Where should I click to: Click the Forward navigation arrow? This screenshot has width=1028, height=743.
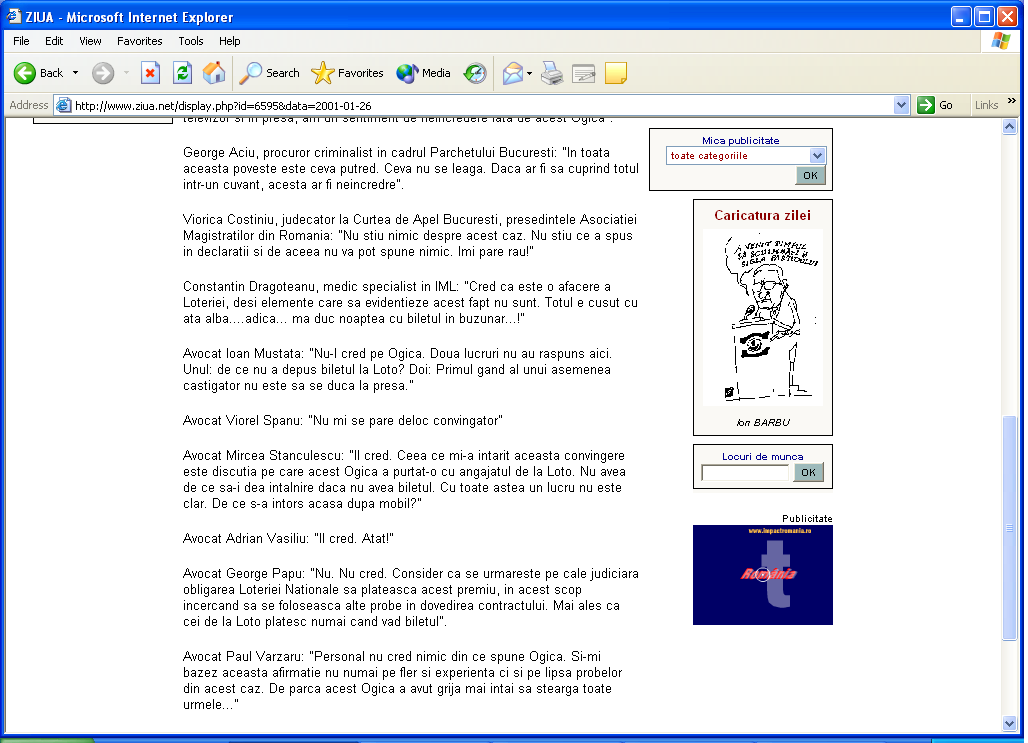tap(103, 73)
